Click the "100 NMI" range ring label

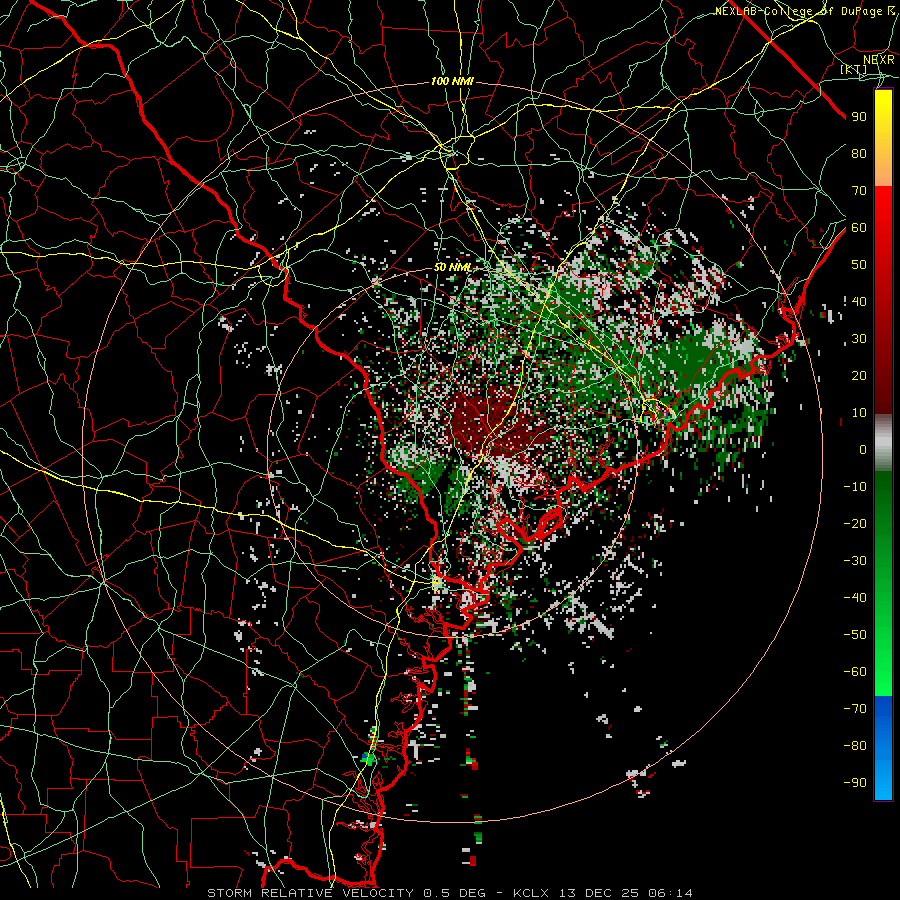(452, 82)
